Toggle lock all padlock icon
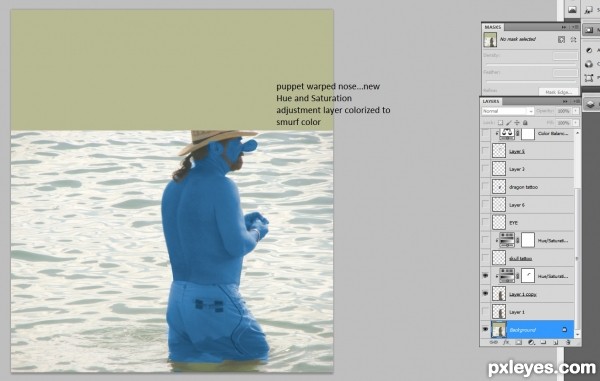Screen dimensions: 600x381 [x=525, y=123]
